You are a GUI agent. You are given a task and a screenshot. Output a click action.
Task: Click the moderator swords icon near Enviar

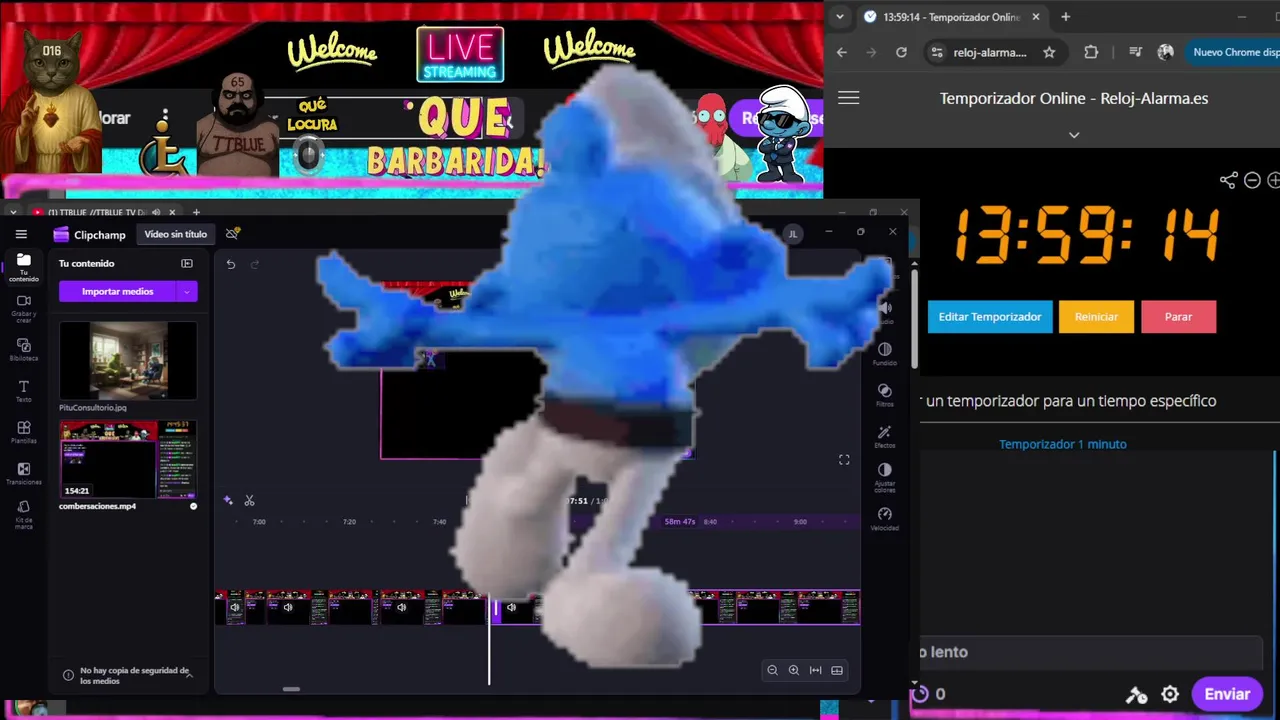click(1136, 695)
